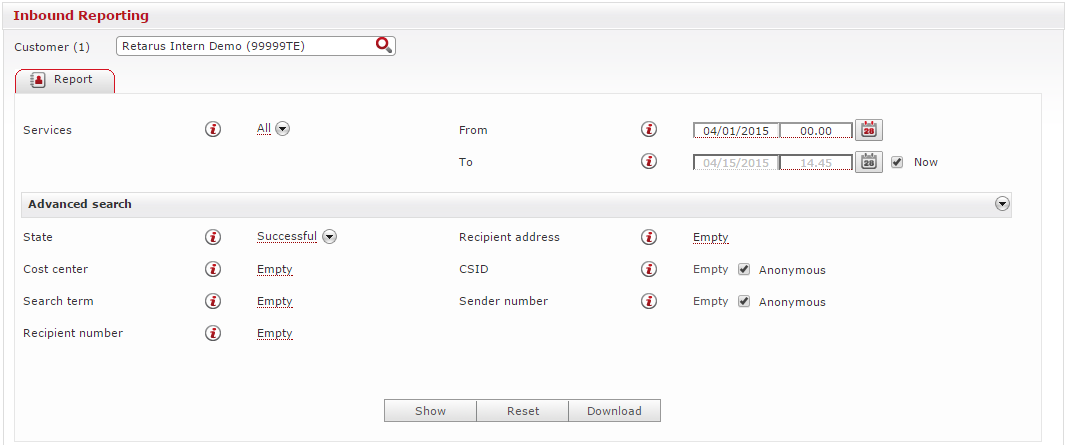Show info for Sender number
The height and width of the screenshot is (445, 1068).
pyautogui.click(x=649, y=301)
